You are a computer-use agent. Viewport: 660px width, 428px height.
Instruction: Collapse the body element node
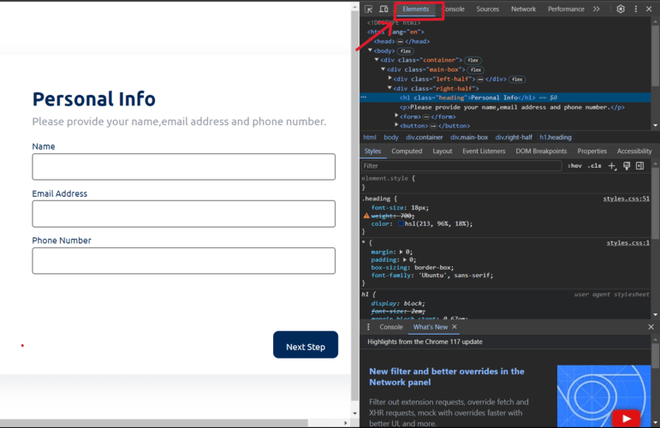click(x=370, y=50)
